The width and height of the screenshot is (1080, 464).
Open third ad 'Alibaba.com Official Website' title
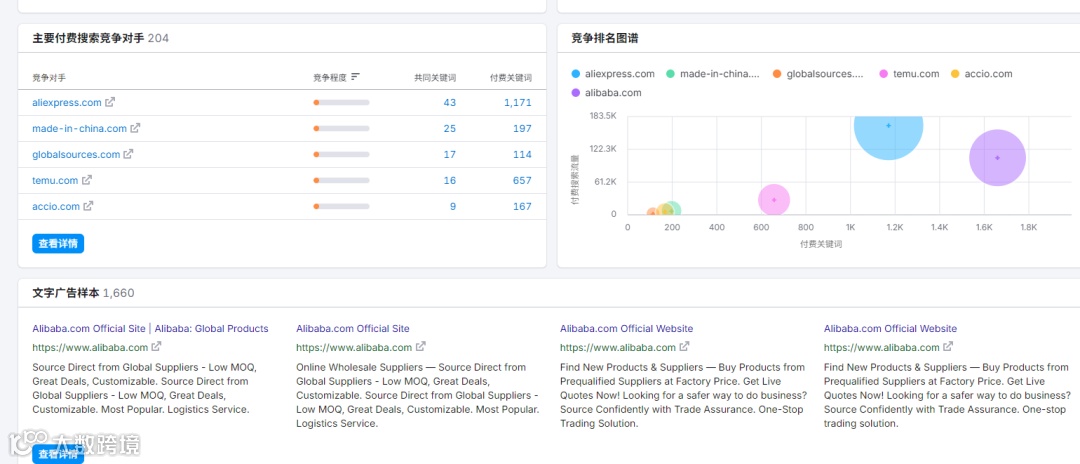coord(627,328)
